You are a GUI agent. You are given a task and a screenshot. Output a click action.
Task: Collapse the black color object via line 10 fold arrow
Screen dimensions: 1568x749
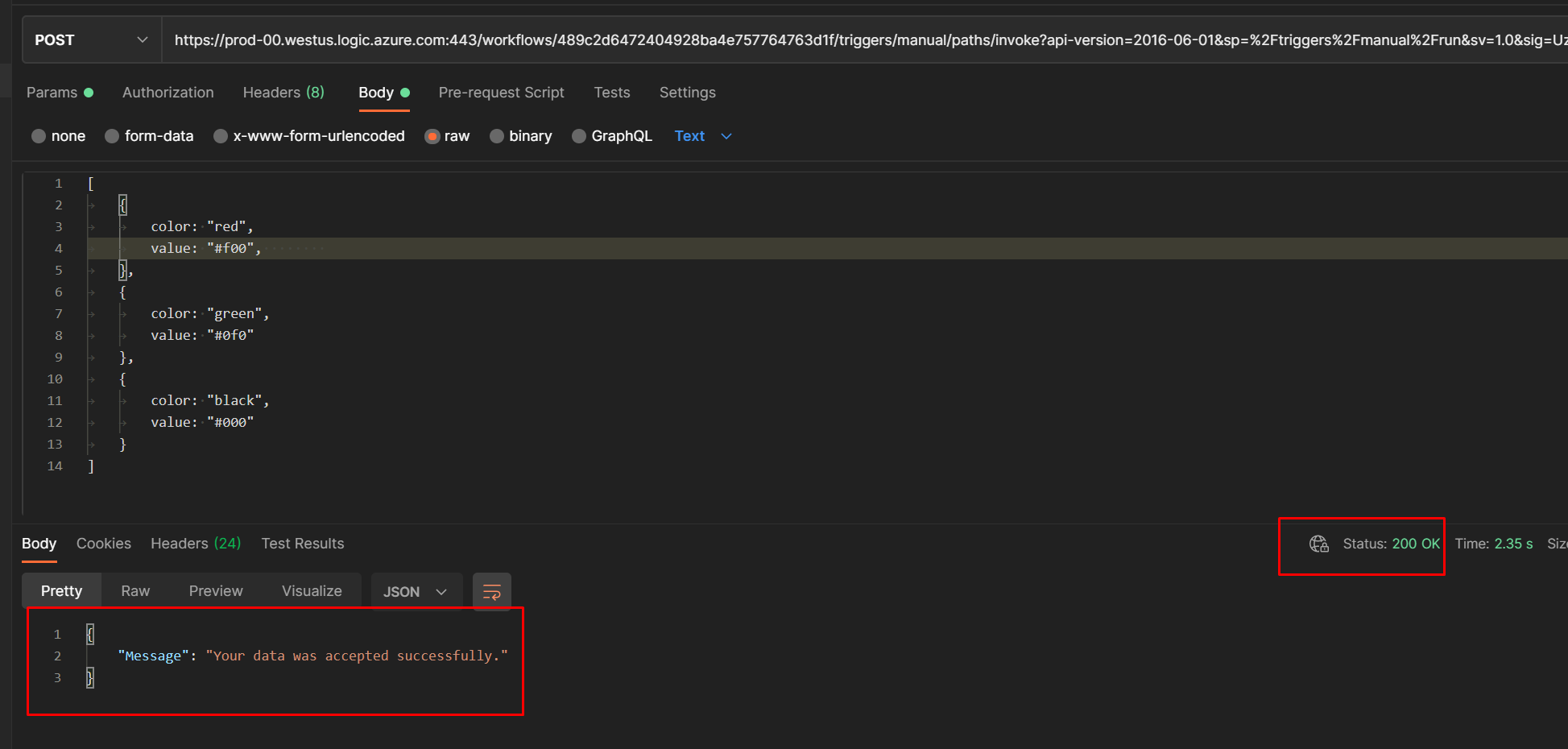91,379
